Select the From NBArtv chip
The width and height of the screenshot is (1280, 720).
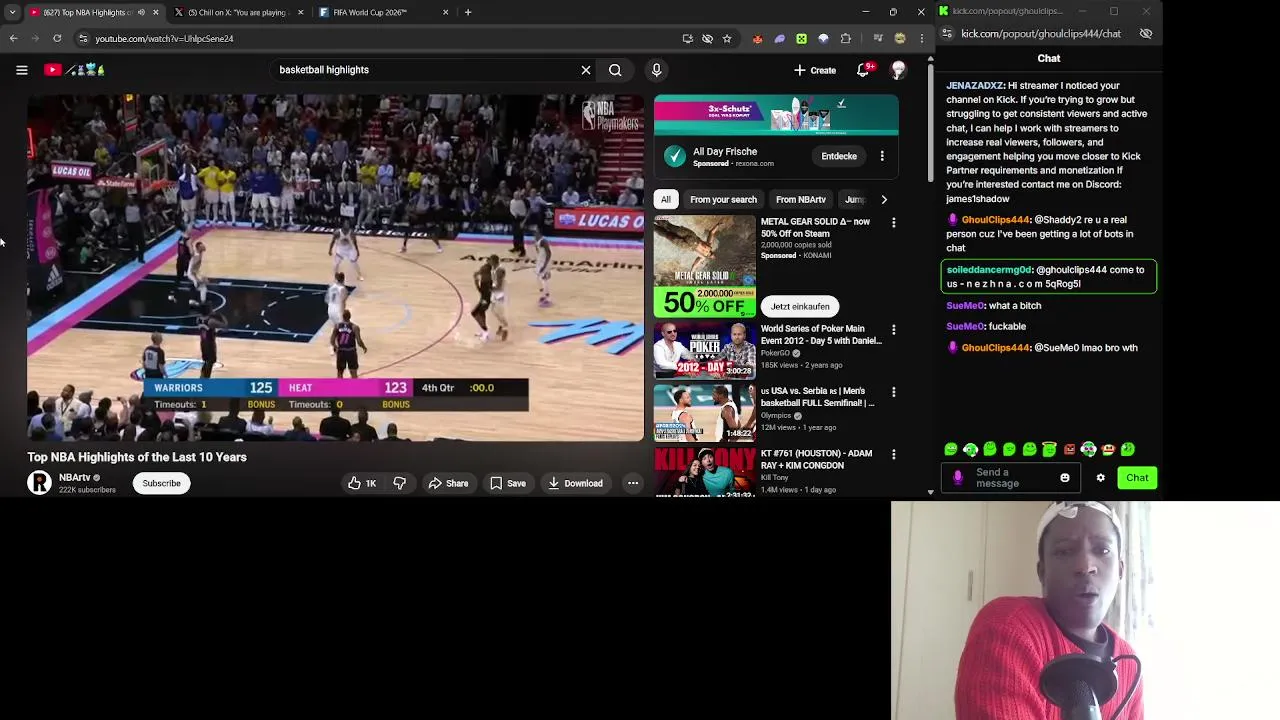800,199
